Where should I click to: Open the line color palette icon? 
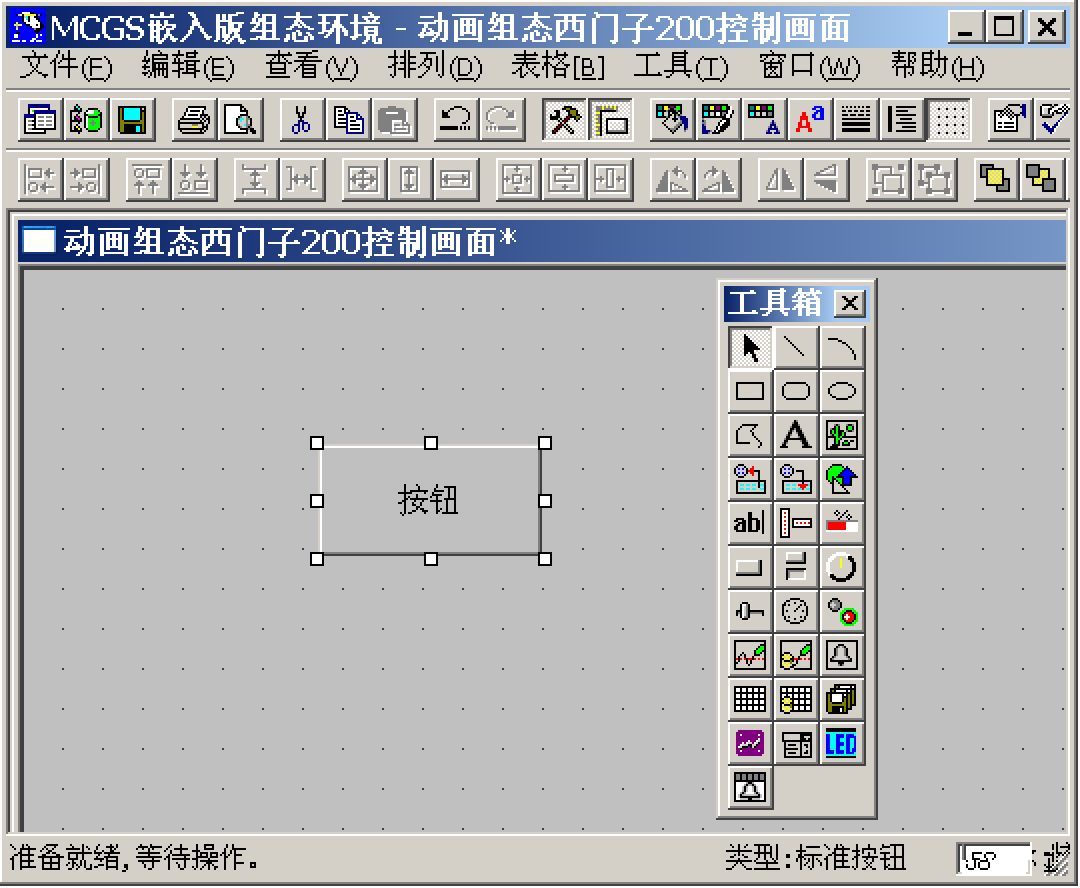[x=718, y=120]
